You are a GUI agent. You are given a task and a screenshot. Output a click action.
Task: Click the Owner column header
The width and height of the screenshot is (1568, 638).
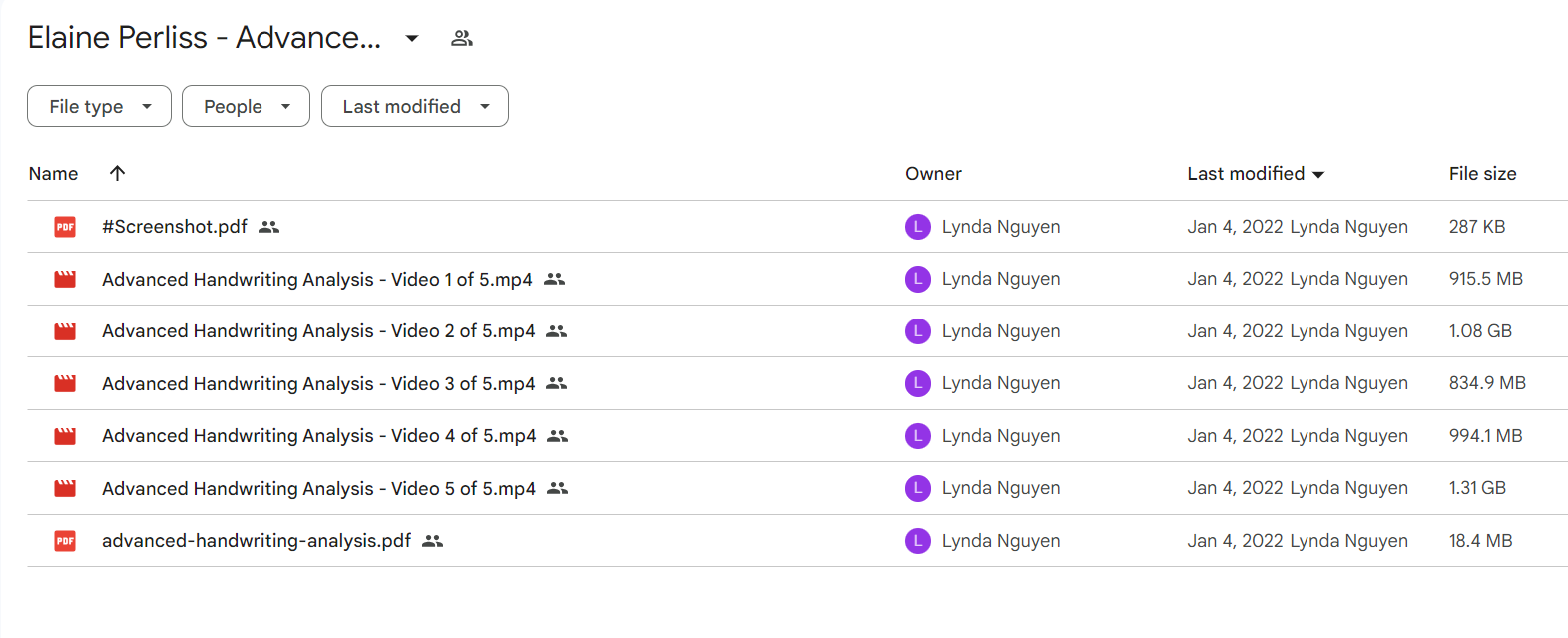(x=933, y=174)
